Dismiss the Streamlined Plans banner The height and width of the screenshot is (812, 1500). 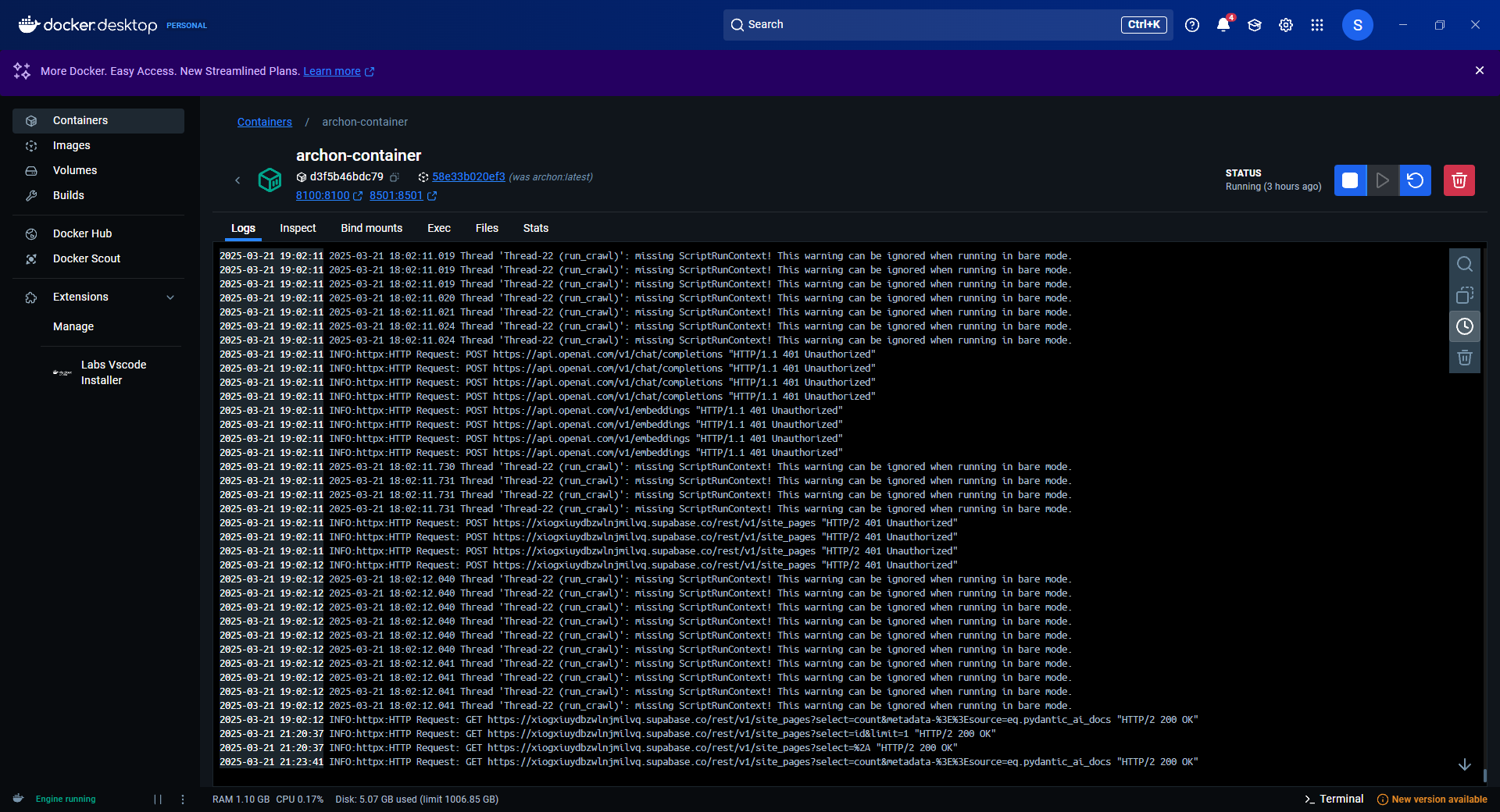[1479, 70]
